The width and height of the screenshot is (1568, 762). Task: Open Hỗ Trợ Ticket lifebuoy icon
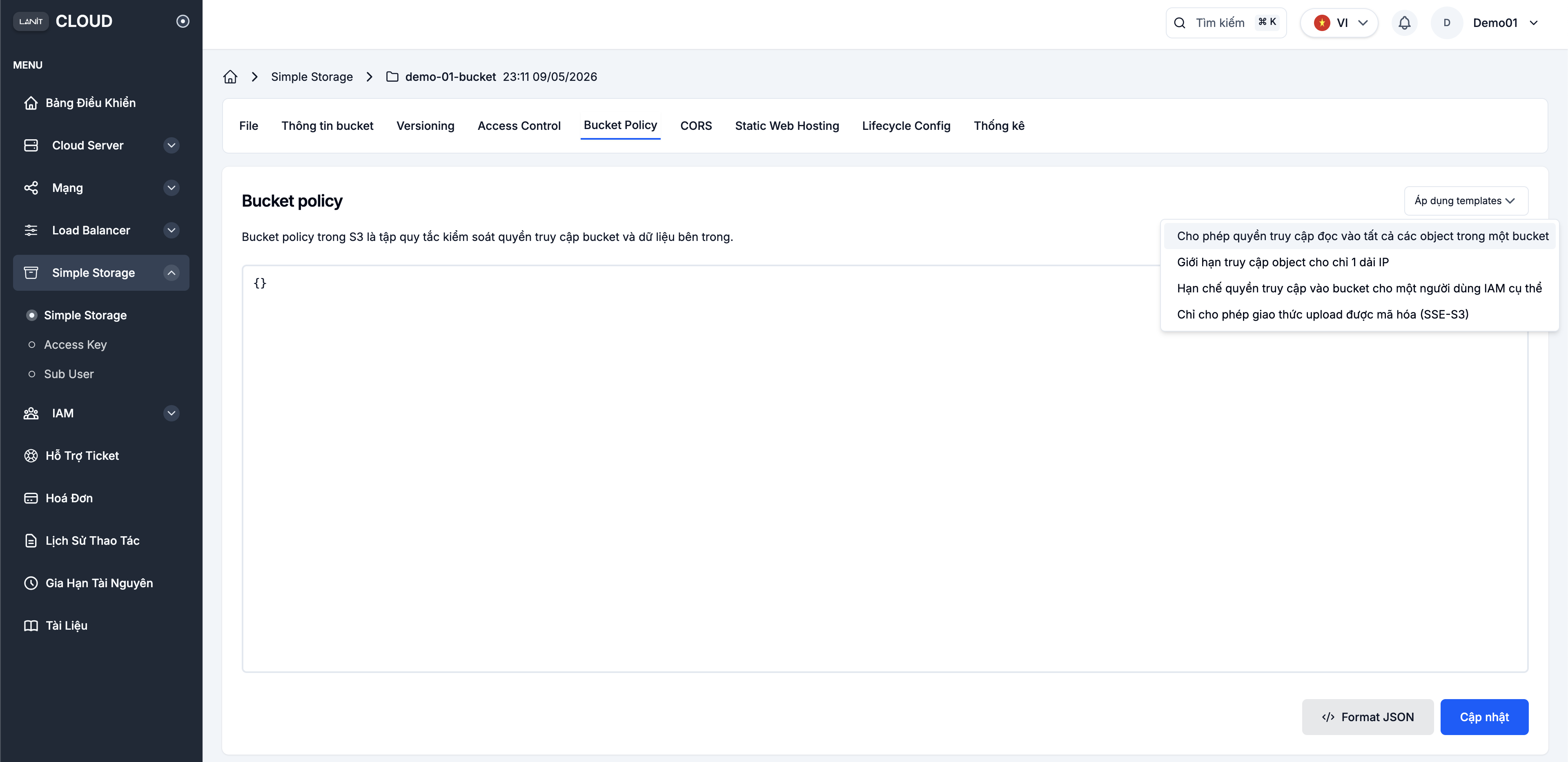tap(31, 456)
